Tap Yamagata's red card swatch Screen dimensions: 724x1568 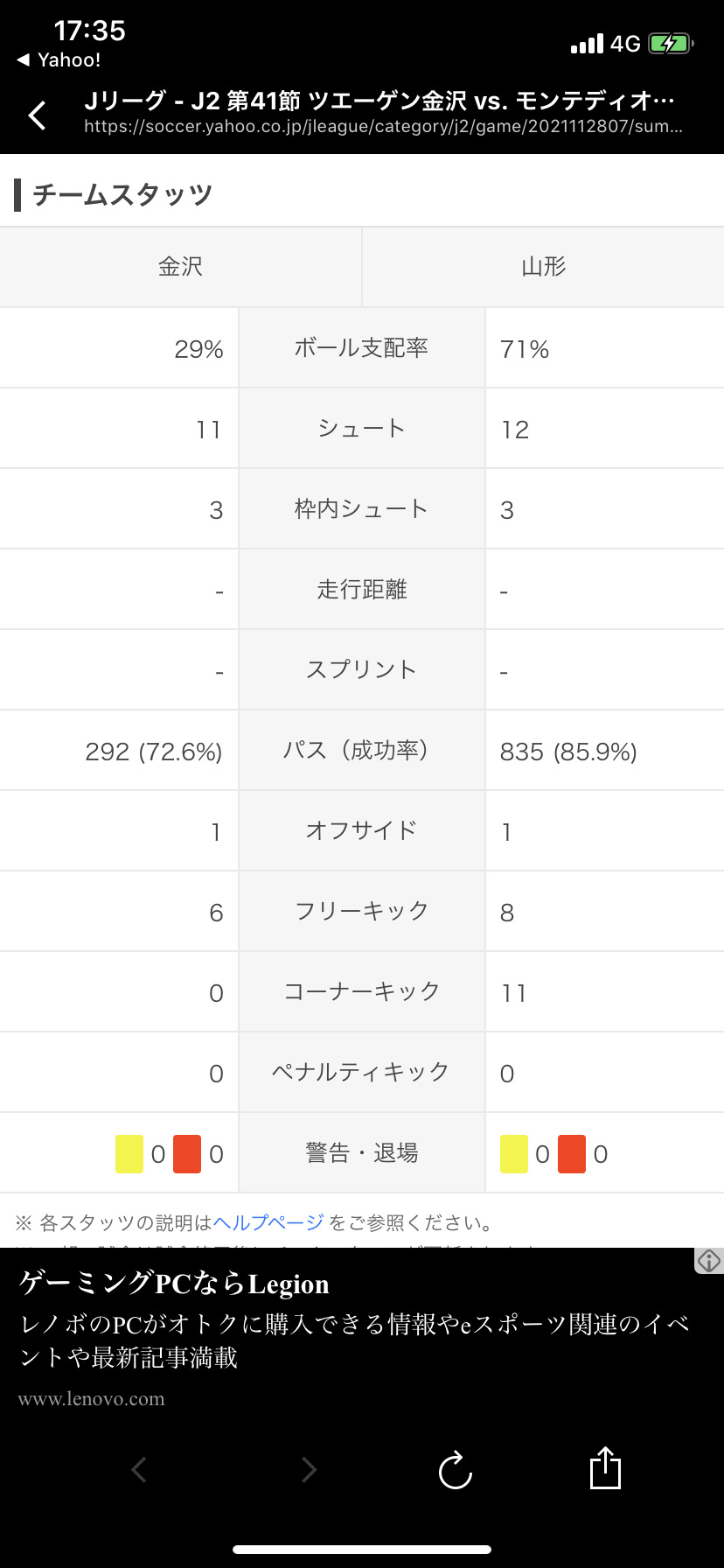572,1154
